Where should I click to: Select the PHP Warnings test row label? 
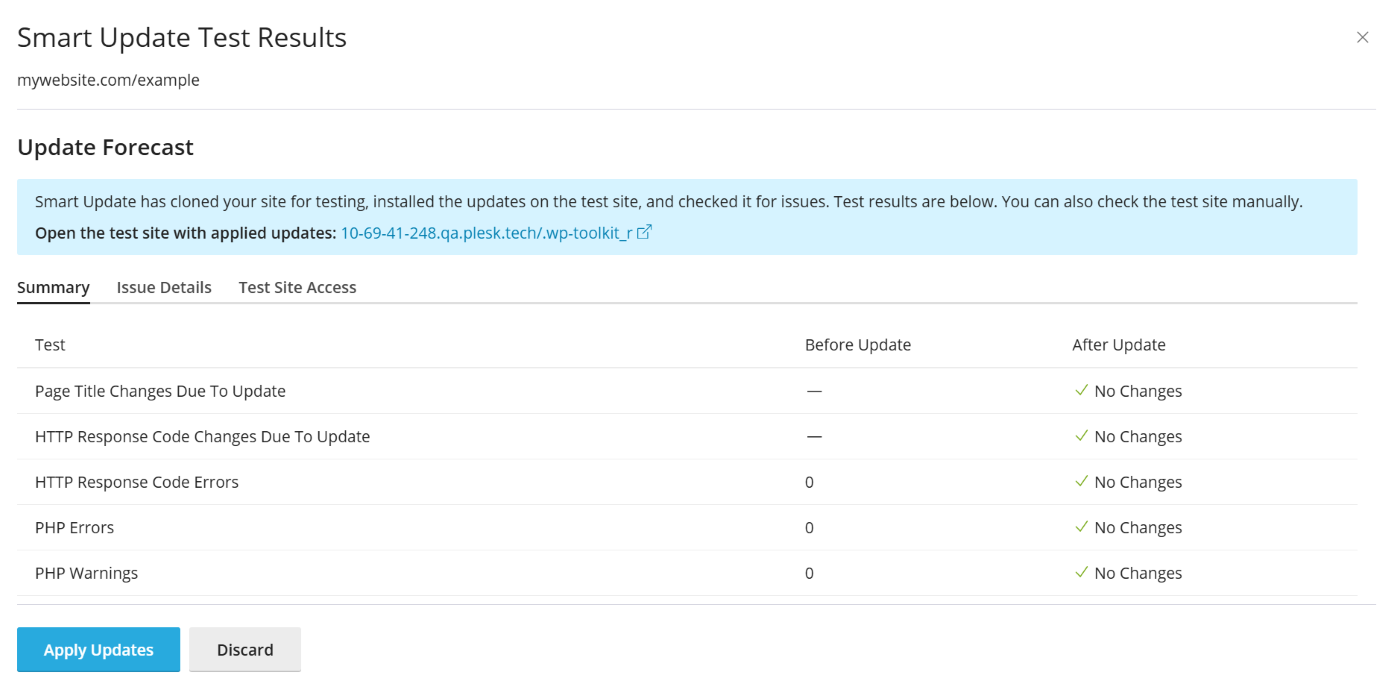[86, 574]
